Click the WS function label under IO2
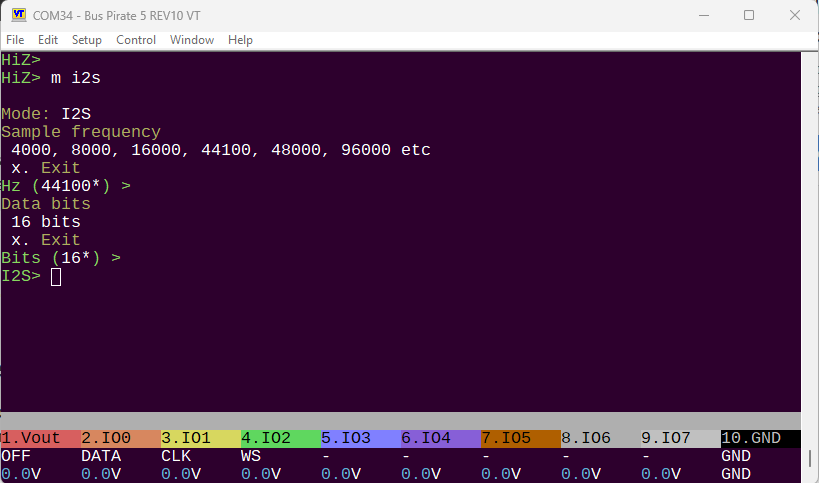Screen dimensions: 819x483 (251, 456)
